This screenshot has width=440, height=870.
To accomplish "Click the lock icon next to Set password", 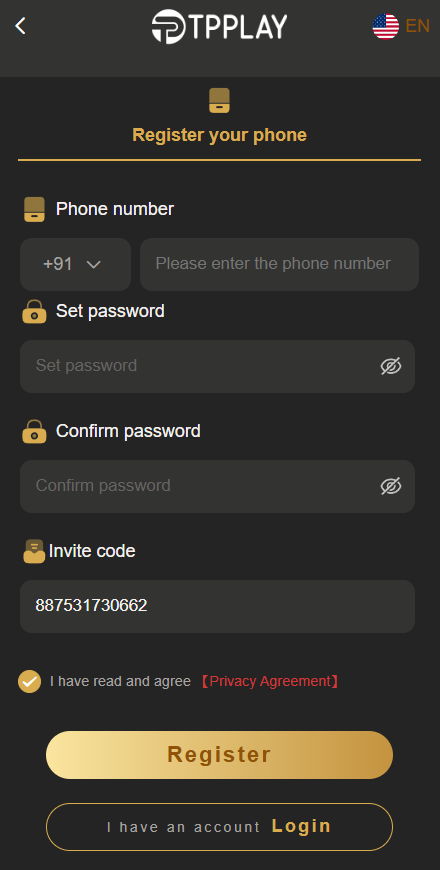I will pyautogui.click(x=34, y=311).
